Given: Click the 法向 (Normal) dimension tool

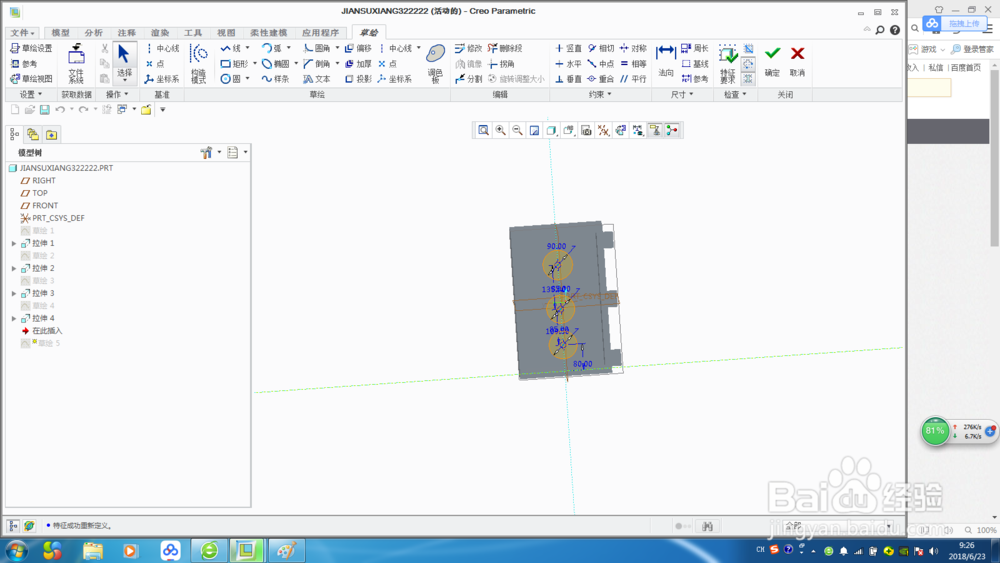Looking at the screenshot, I should coord(666,61).
